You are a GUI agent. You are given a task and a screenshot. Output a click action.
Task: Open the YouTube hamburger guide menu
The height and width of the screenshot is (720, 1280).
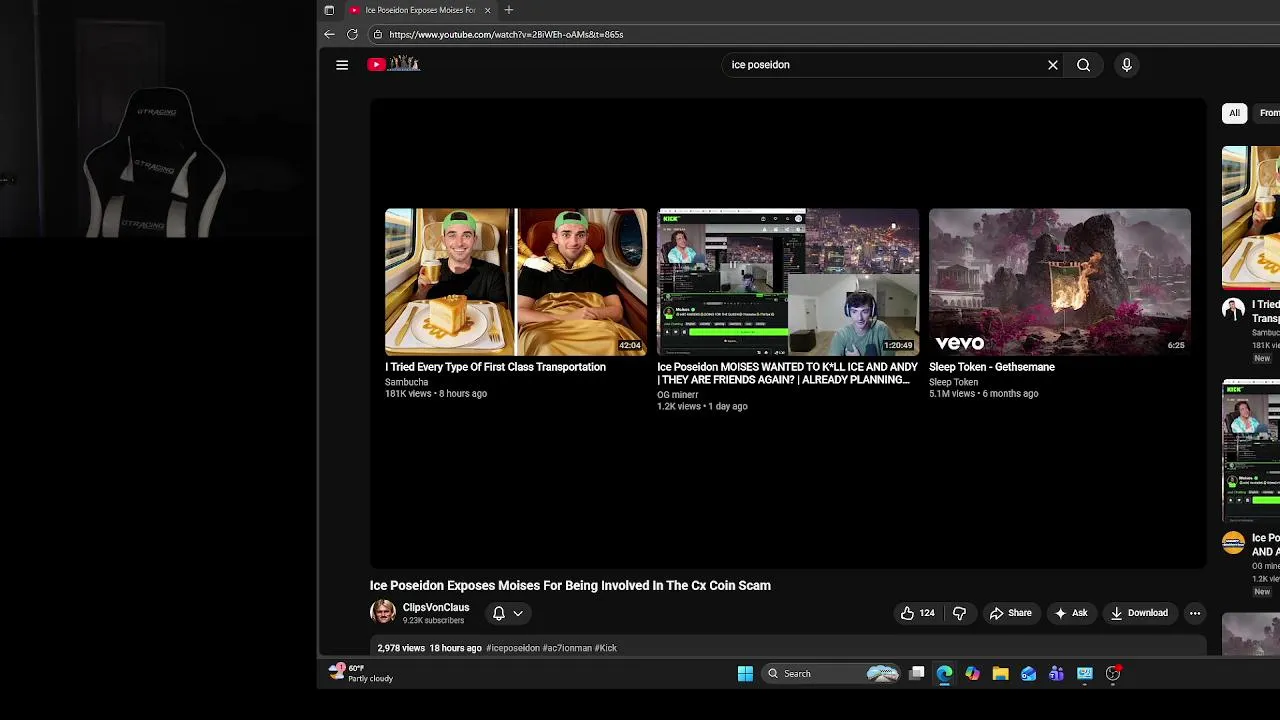pyautogui.click(x=342, y=65)
